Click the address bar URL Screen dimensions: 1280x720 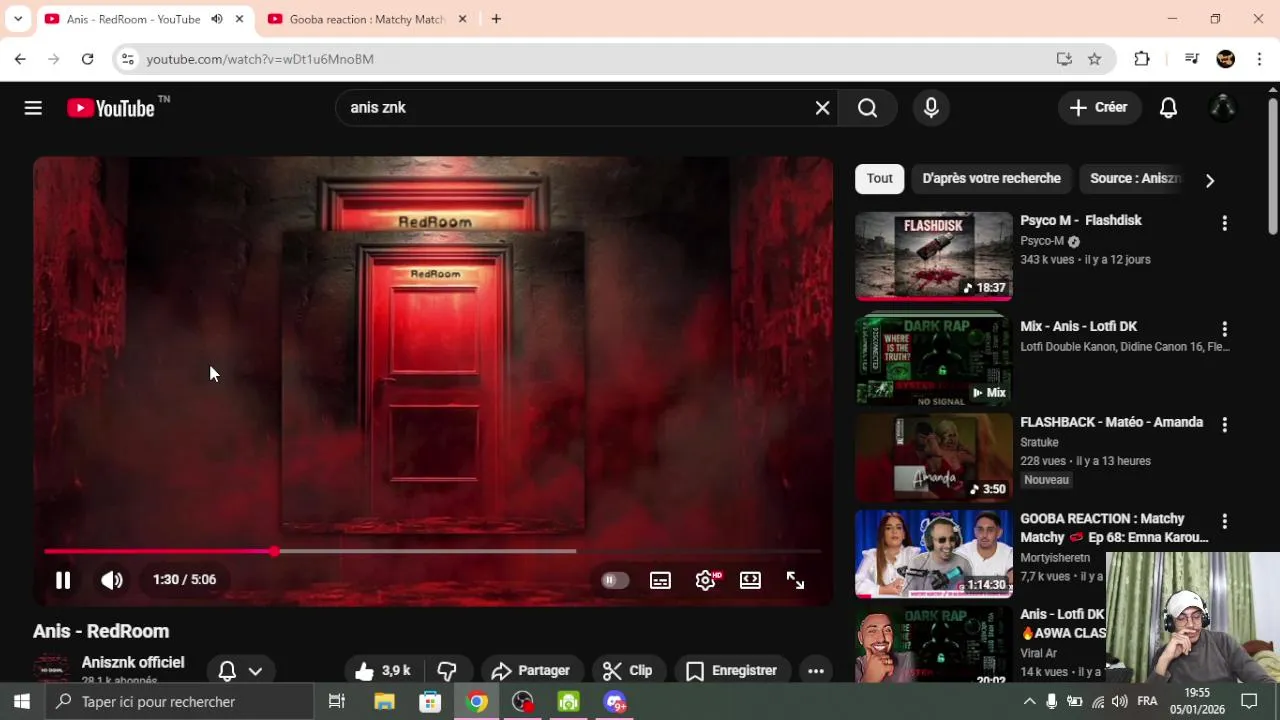coord(260,59)
